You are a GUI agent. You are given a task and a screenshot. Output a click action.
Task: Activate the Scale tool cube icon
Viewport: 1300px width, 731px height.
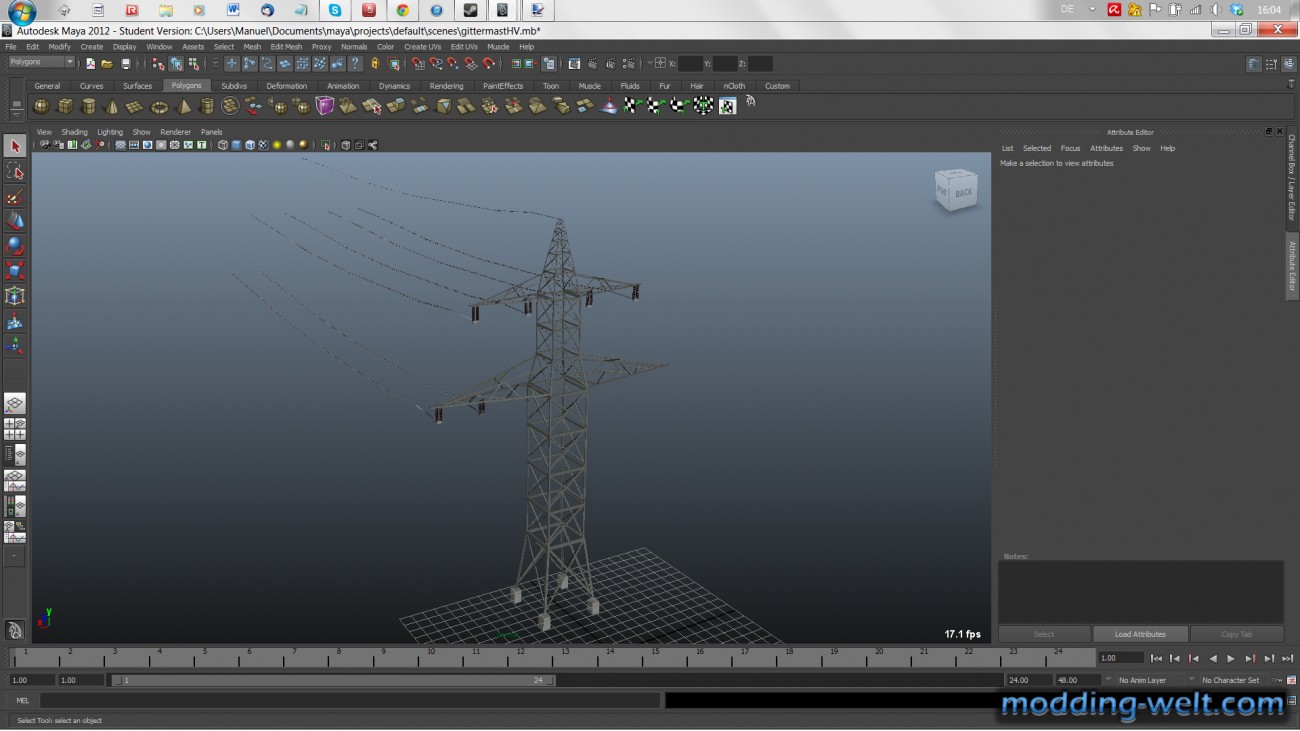tap(15, 271)
